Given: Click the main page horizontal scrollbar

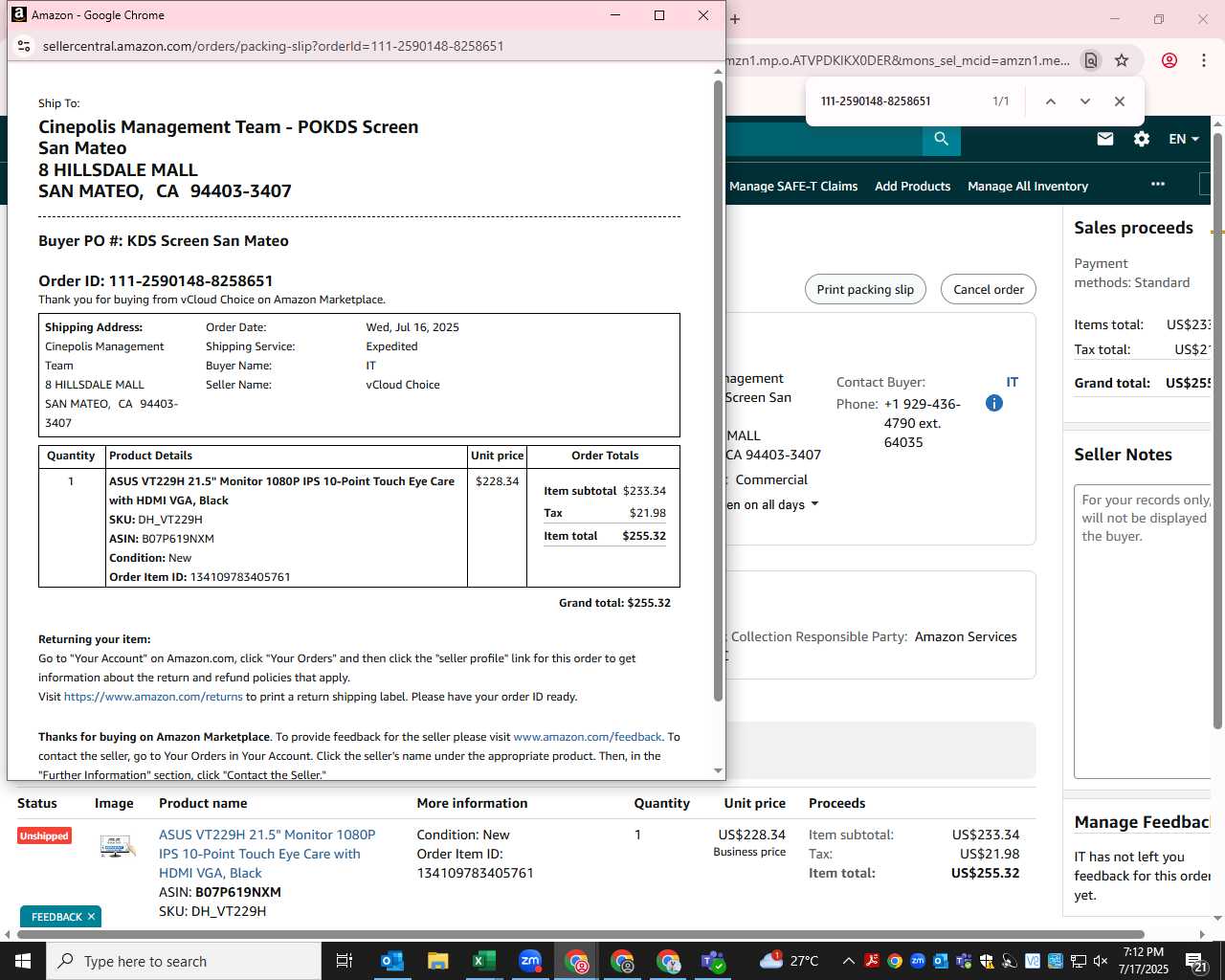Looking at the screenshot, I should pos(580,934).
